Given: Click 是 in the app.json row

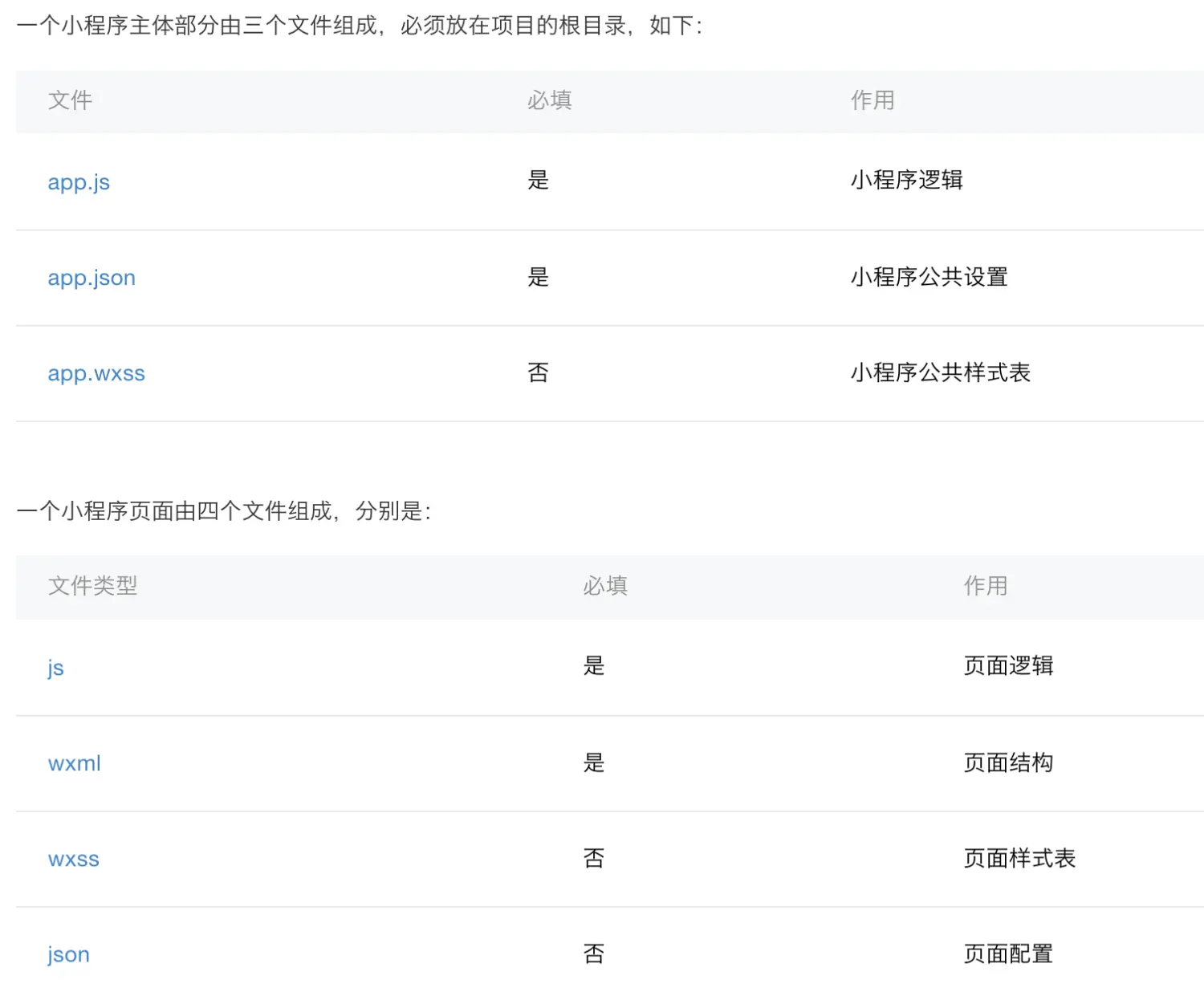Looking at the screenshot, I should click(538, 277).
